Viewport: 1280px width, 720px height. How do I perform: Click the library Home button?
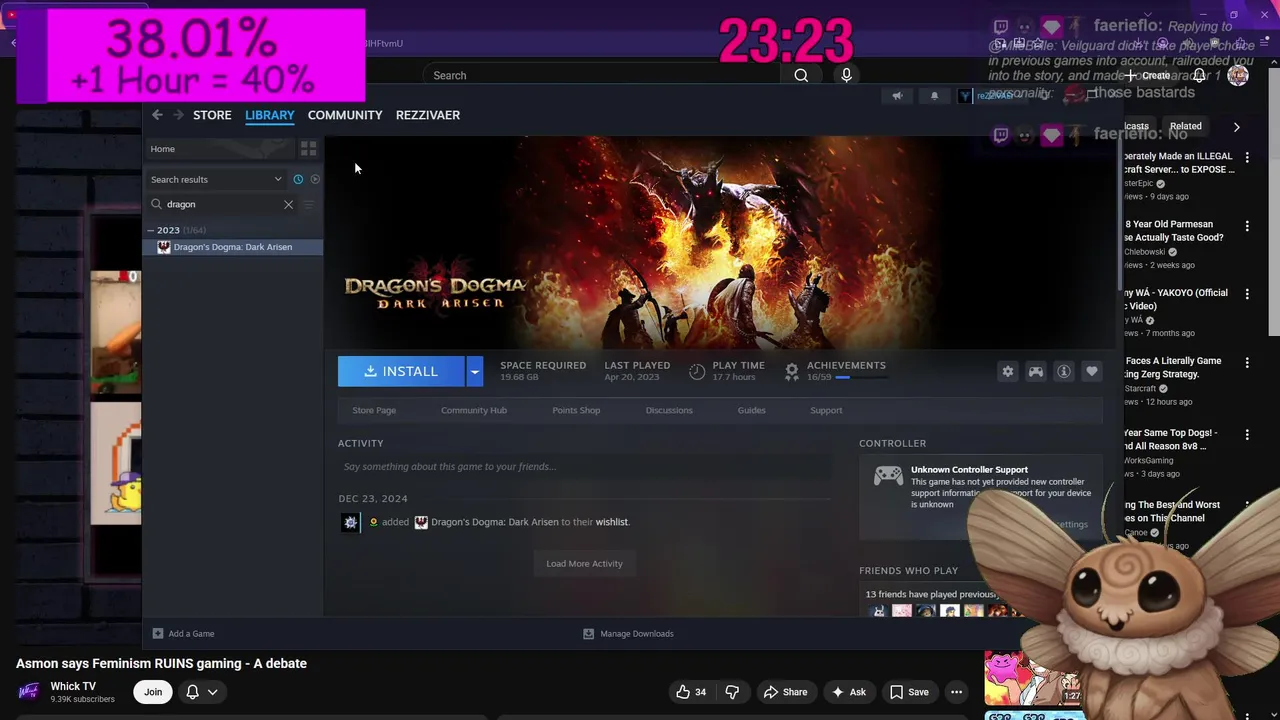[219, 149]
